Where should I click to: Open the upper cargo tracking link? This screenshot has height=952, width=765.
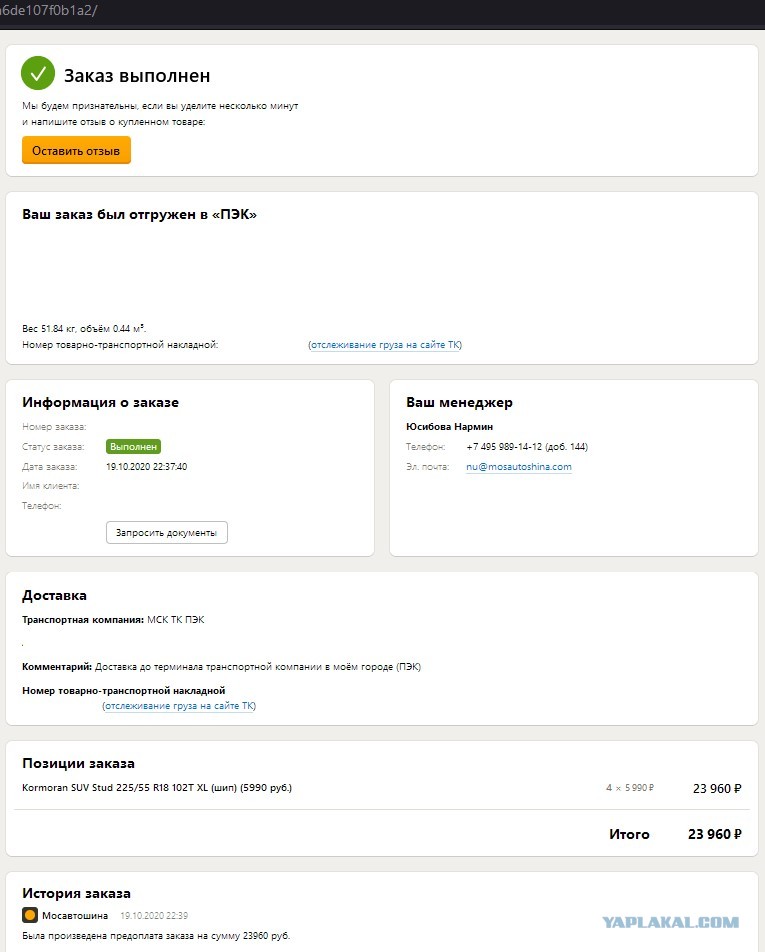coord(385,345)
